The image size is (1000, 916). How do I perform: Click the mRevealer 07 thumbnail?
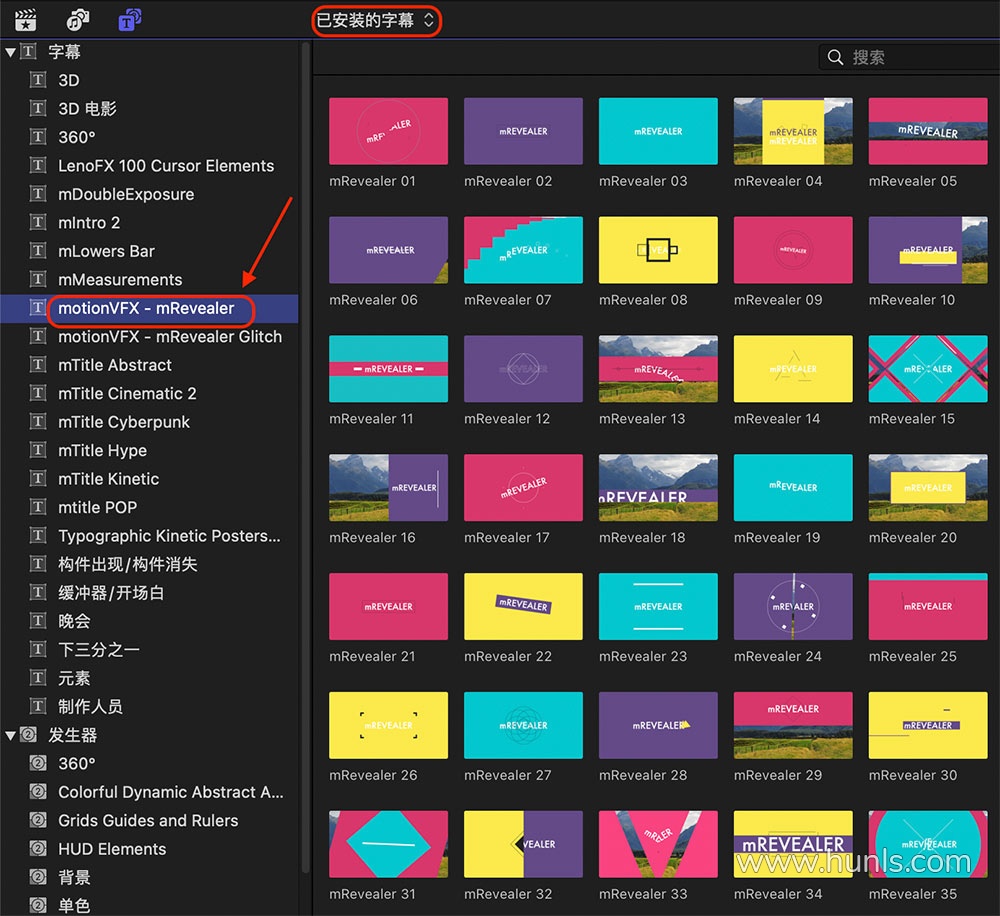(523, 250)
